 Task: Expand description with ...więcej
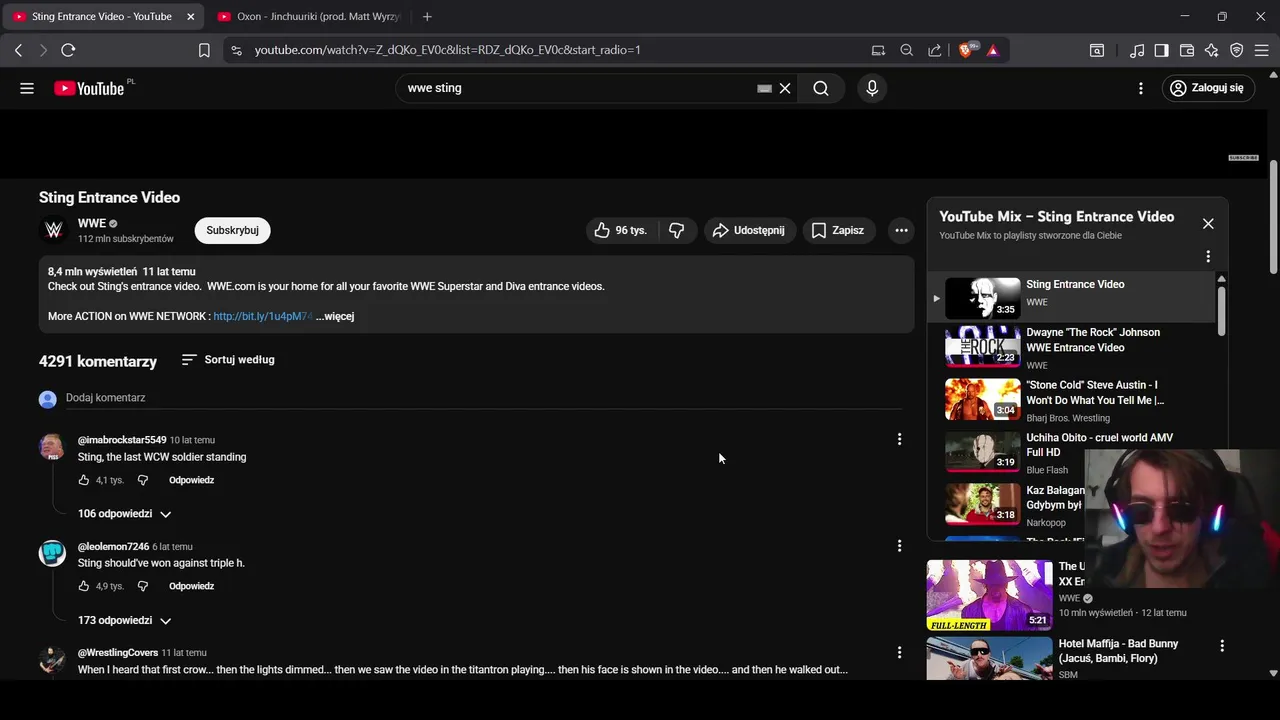coord(335,316)
